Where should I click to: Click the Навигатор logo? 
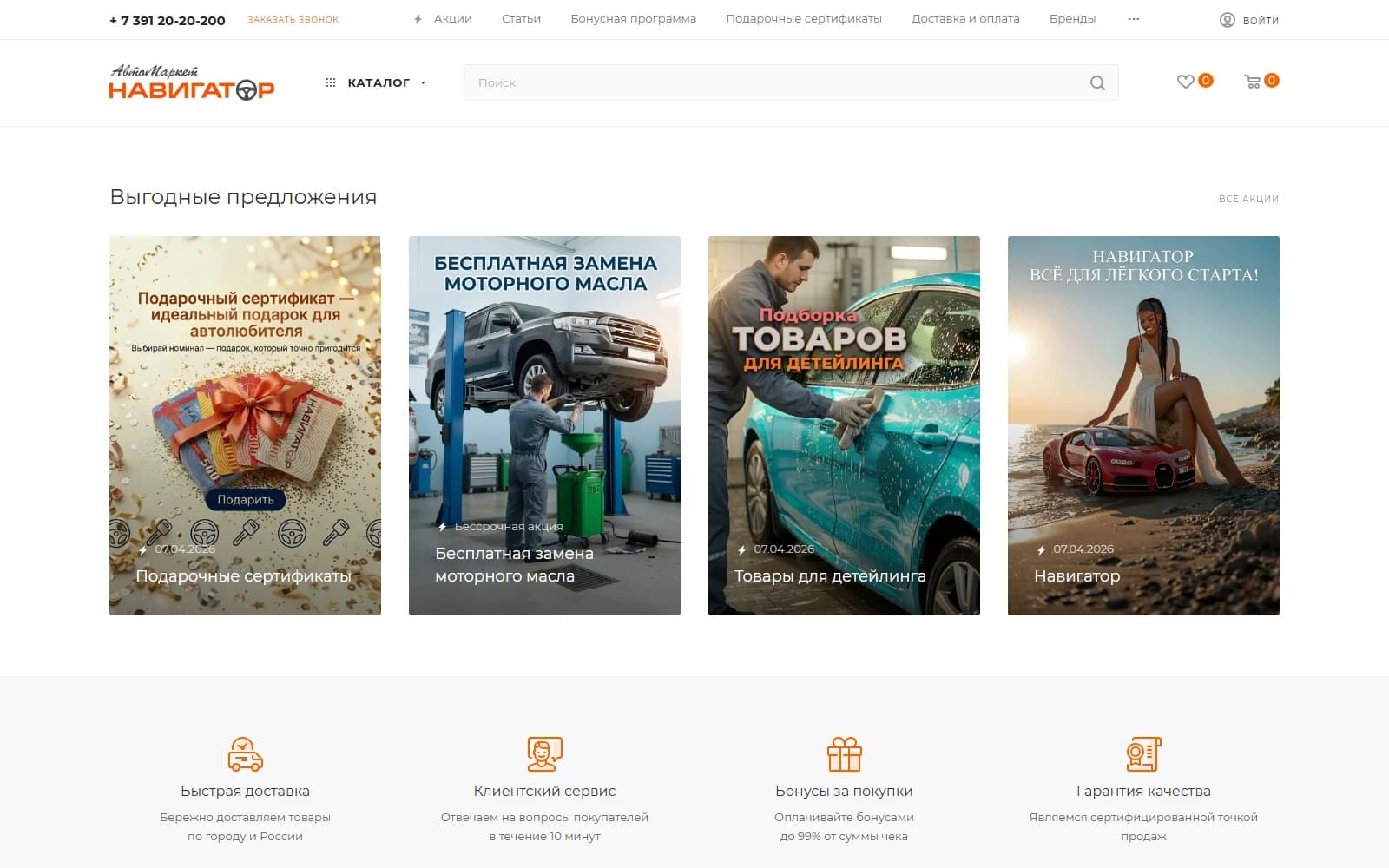click(191, 82)
